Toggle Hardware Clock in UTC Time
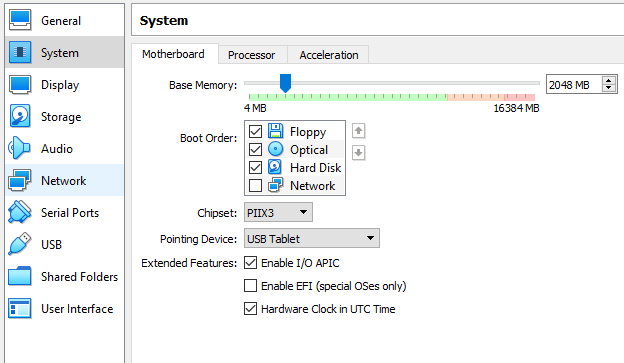Screen dimensions: 624x363 [x=250, y=309]
